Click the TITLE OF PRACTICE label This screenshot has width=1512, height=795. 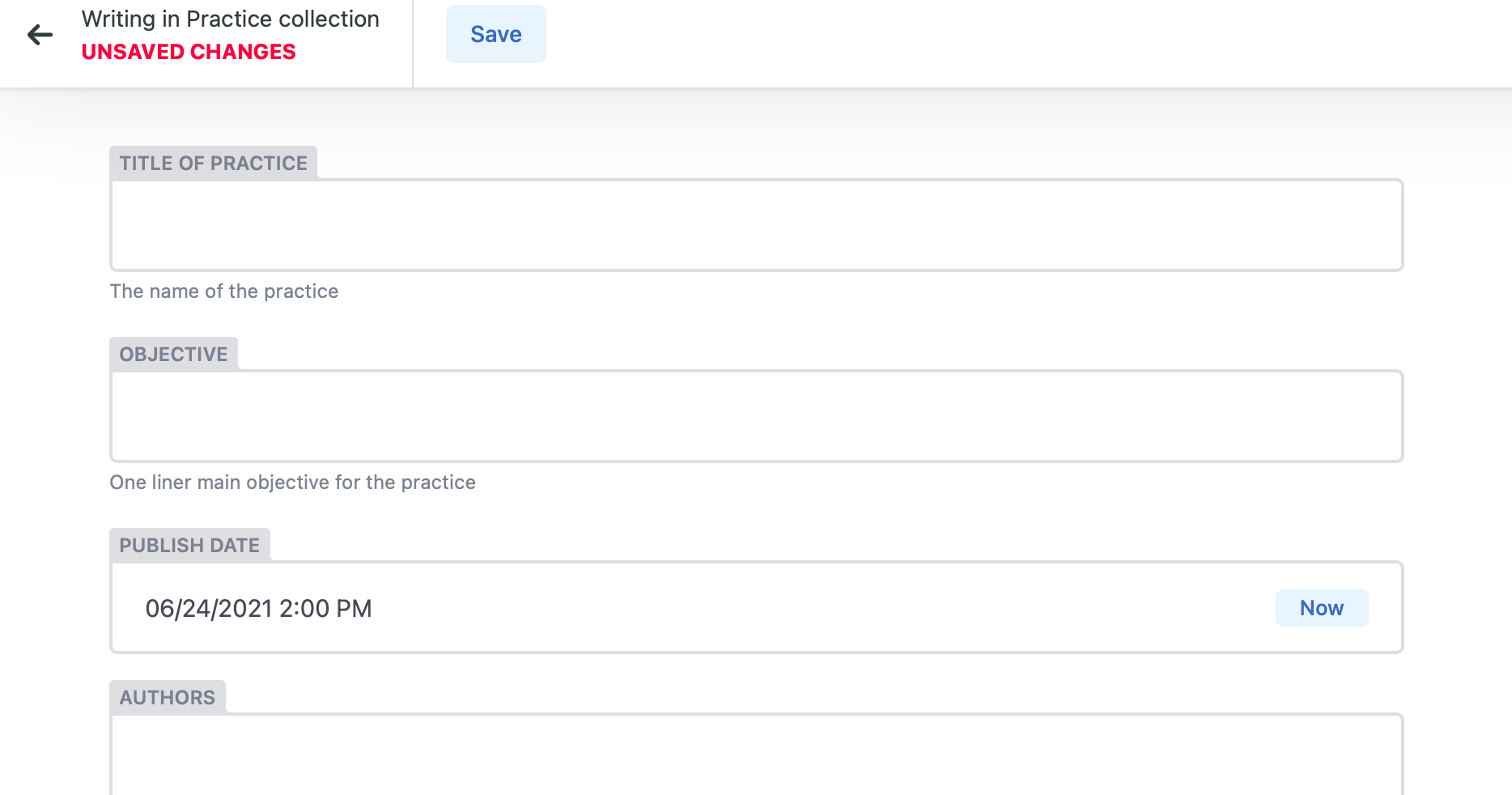click(x=213, y=163)
